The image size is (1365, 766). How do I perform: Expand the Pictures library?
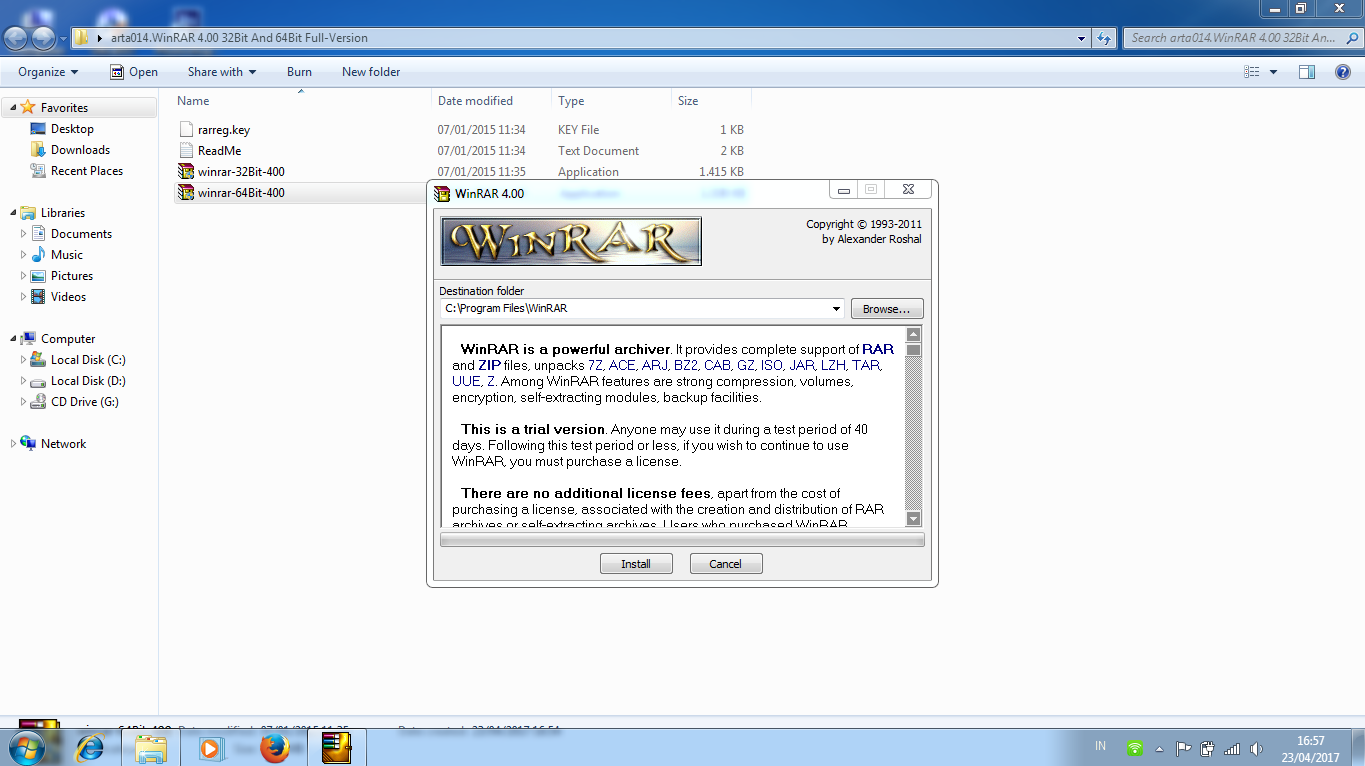pyautogui.click(x=25, y=276)
